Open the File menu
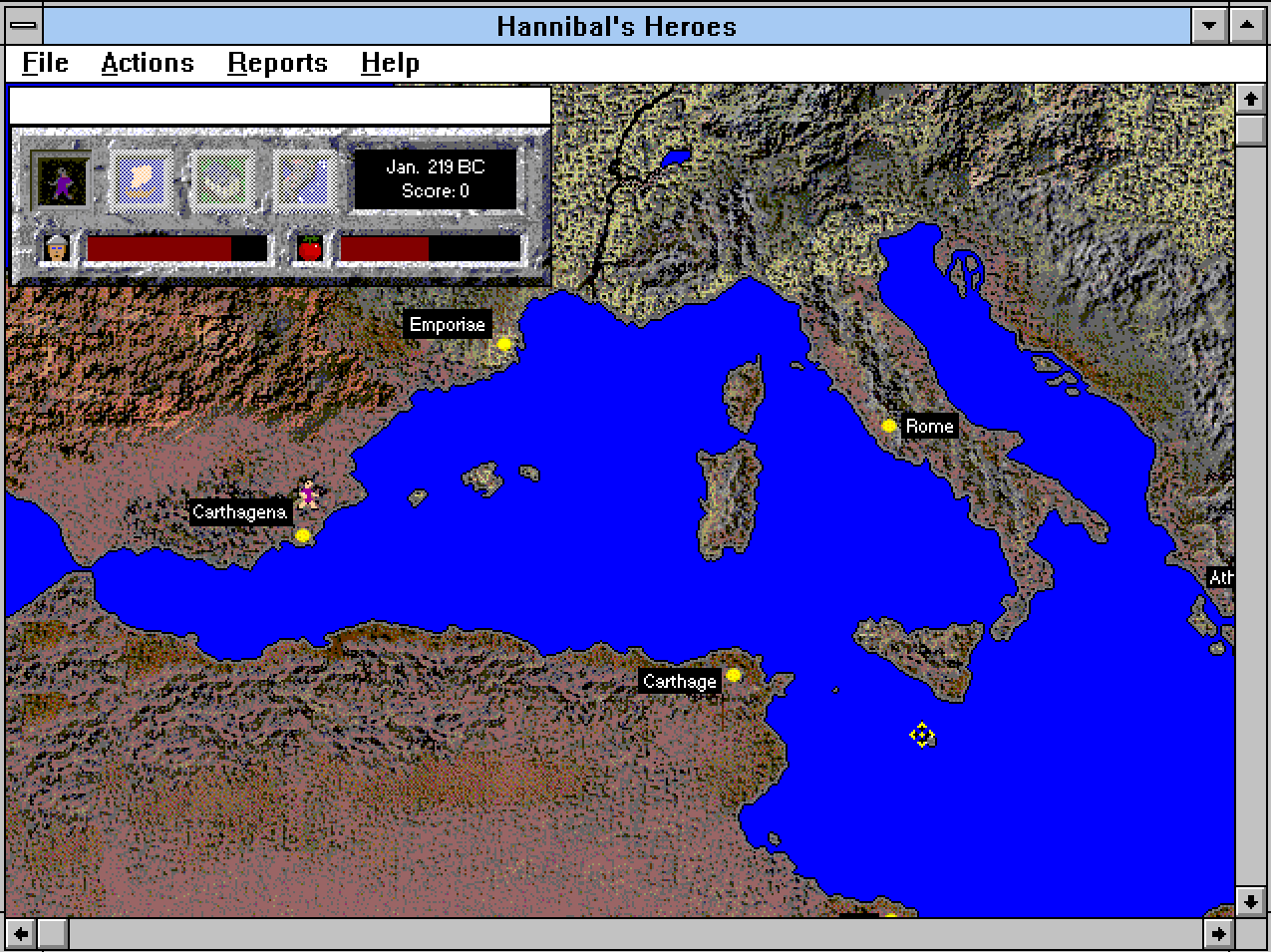 pos(45,63)
